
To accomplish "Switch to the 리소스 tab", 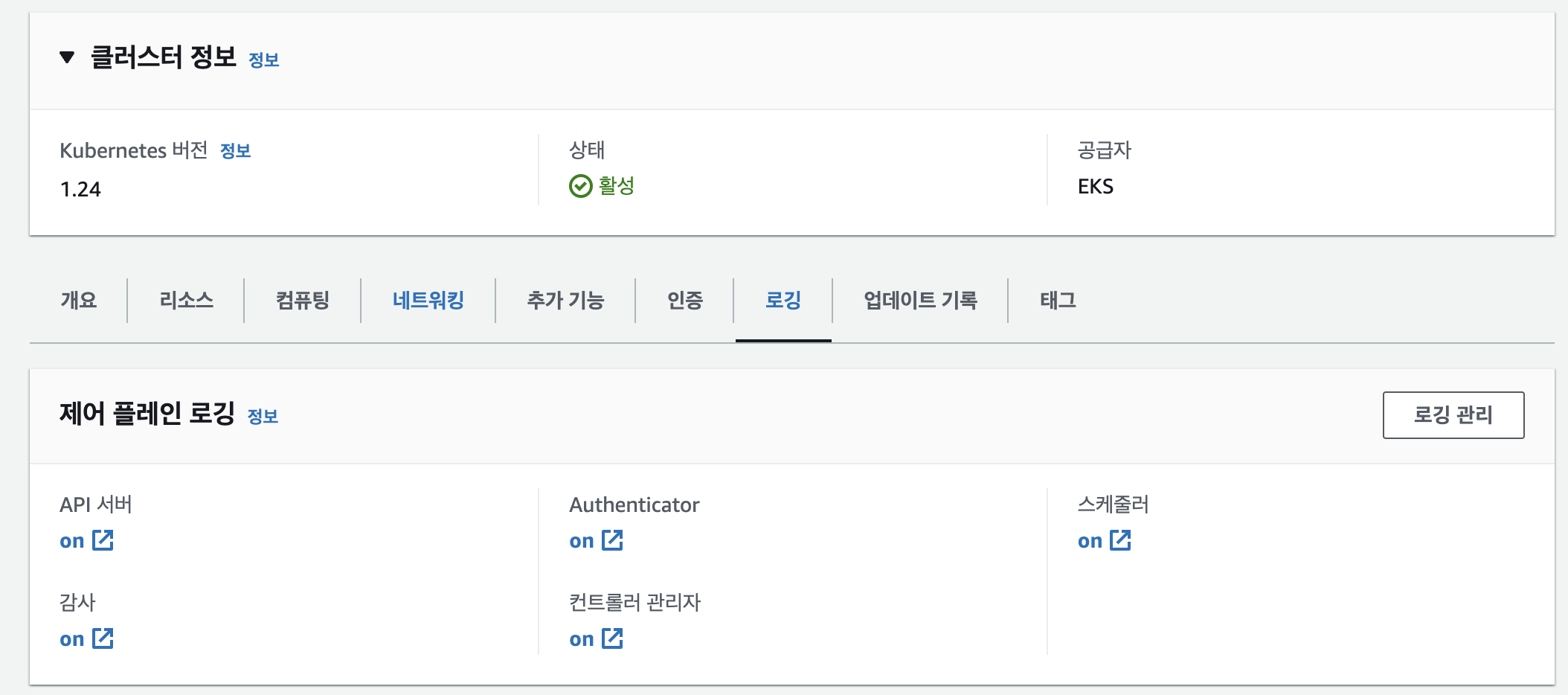I will tap(186, 301).
